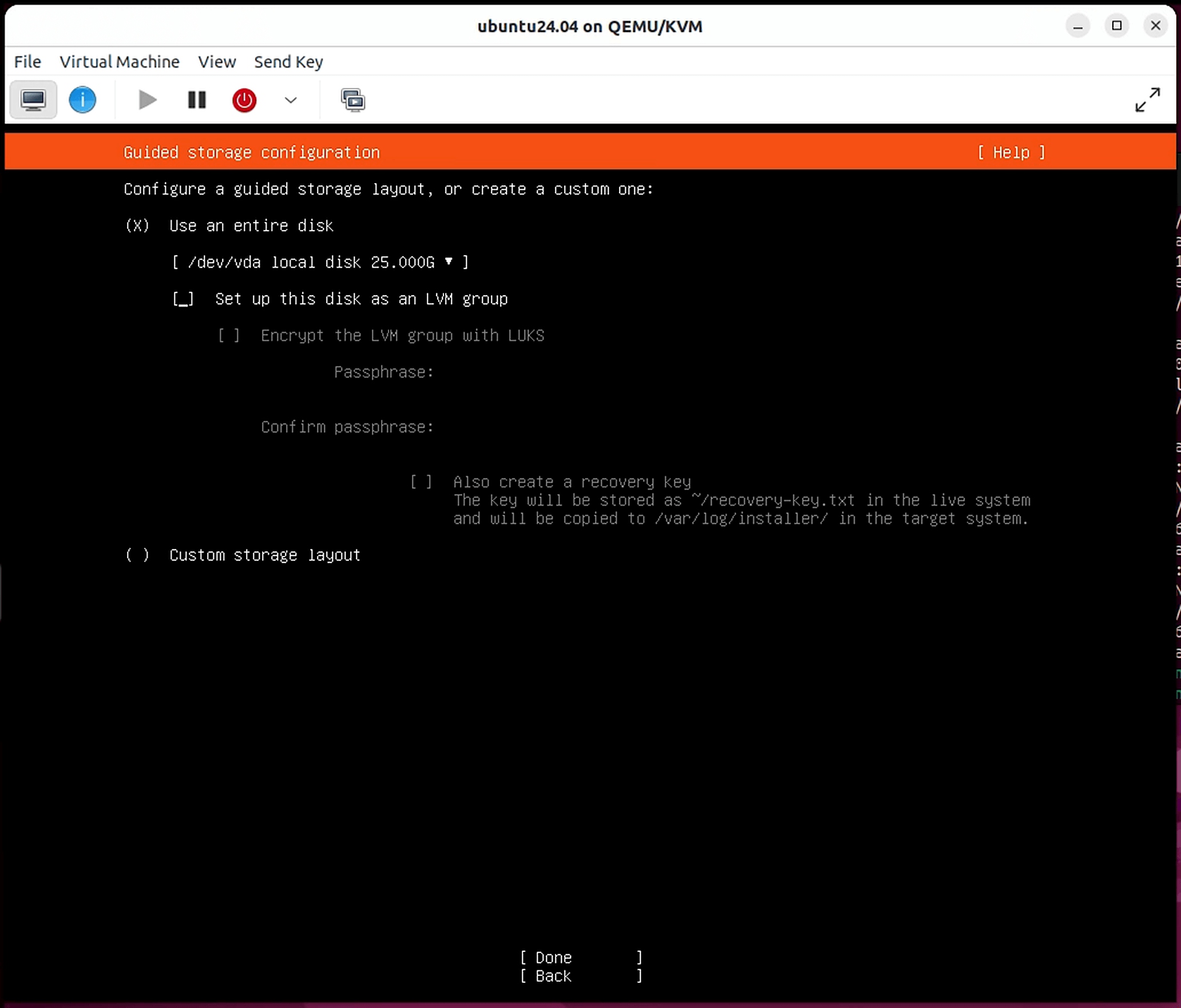Switch to fullscreen view arrows icon
Screen dimensions: 1181x1008
[x=1147, y=100]
